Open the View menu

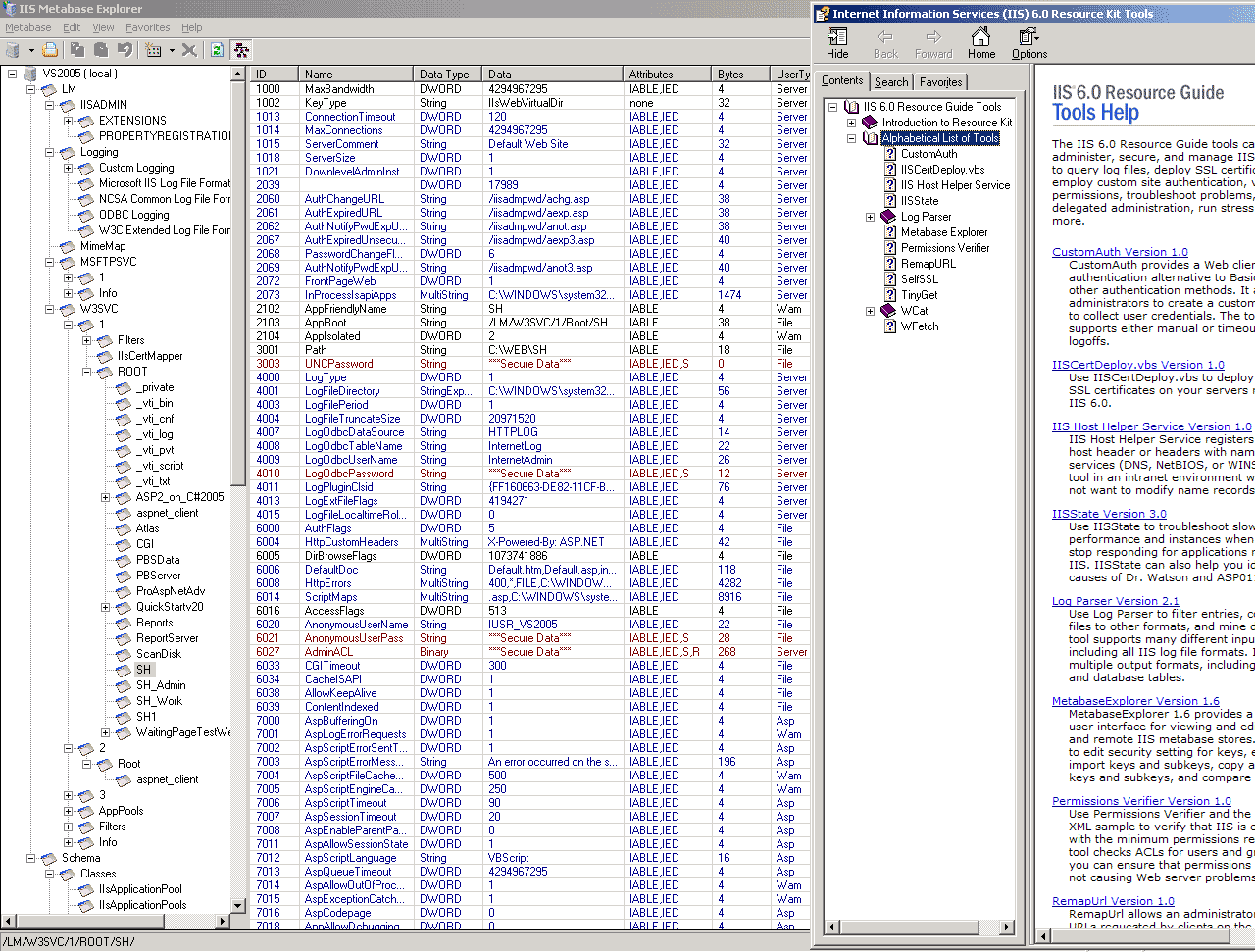pos(103,27)
